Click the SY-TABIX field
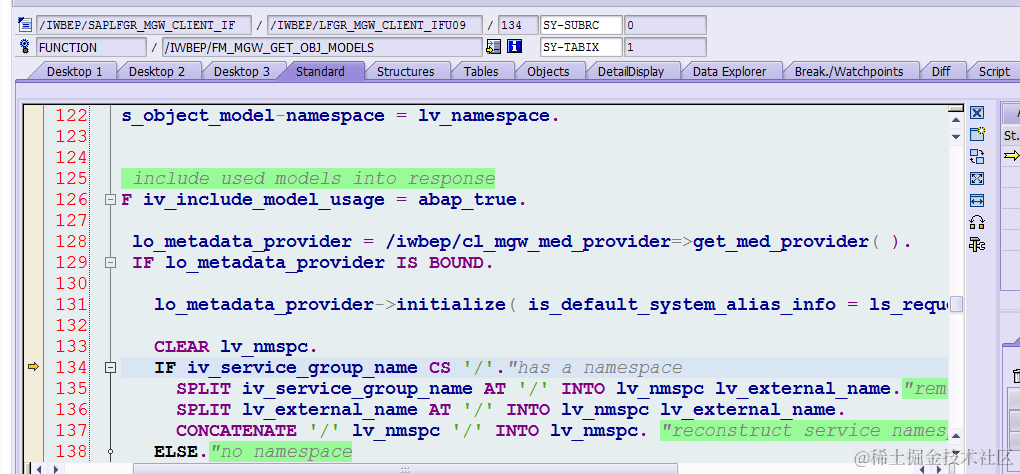Image resolution: width=1020 pixels, height=474 pixels. pos(581,47)
